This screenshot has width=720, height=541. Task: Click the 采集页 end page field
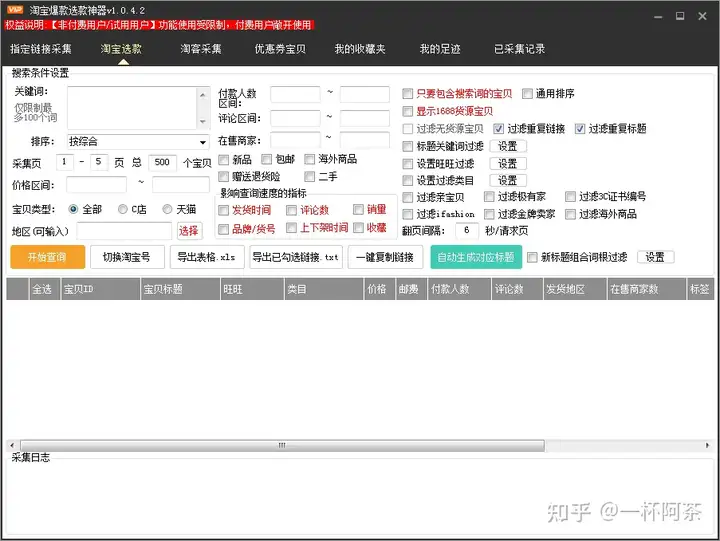[x=99, y=162]
